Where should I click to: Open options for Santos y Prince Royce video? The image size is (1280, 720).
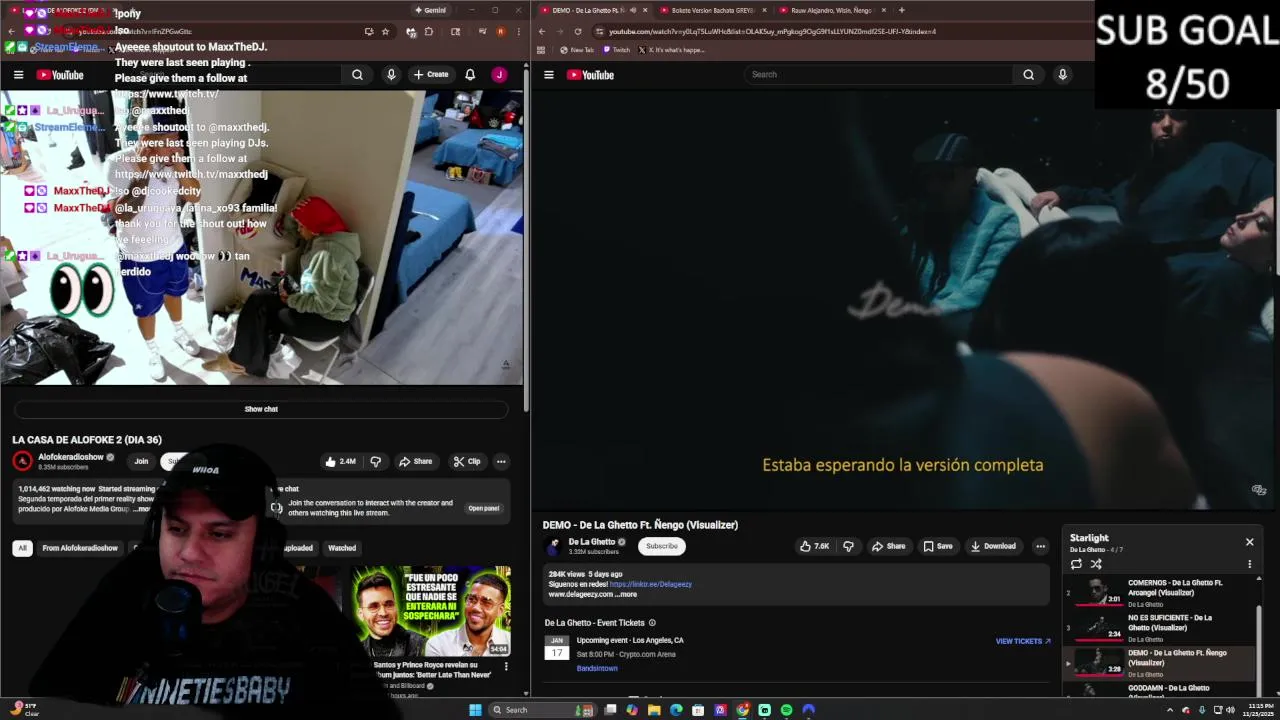pyautogui.click(x=506, y=666)
